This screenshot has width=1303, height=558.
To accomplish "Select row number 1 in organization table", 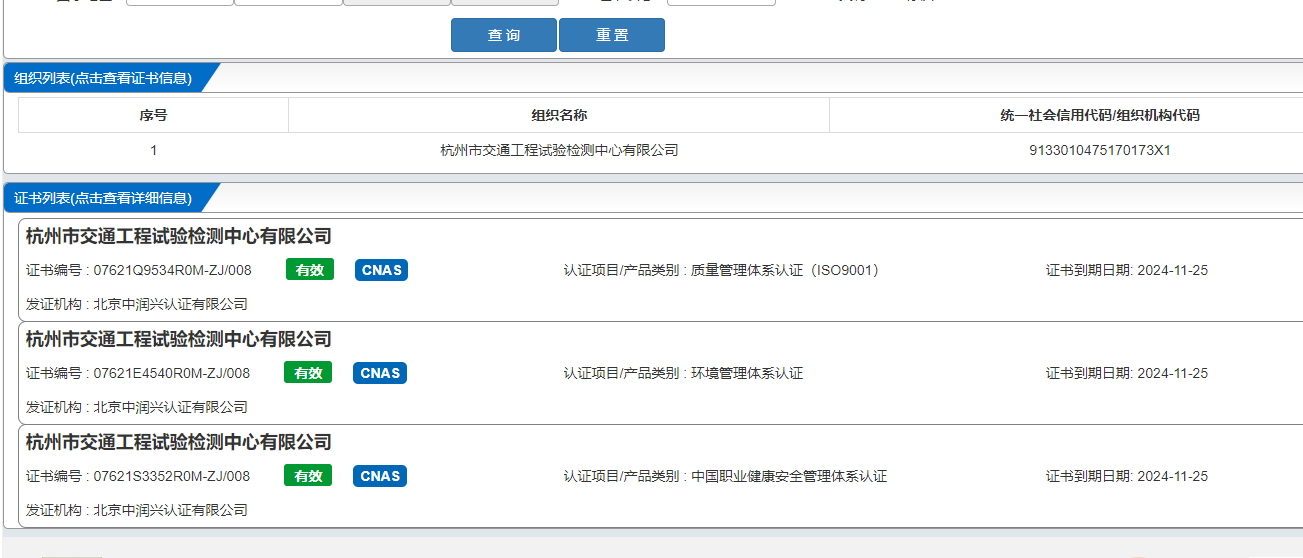I will point(153,150).
